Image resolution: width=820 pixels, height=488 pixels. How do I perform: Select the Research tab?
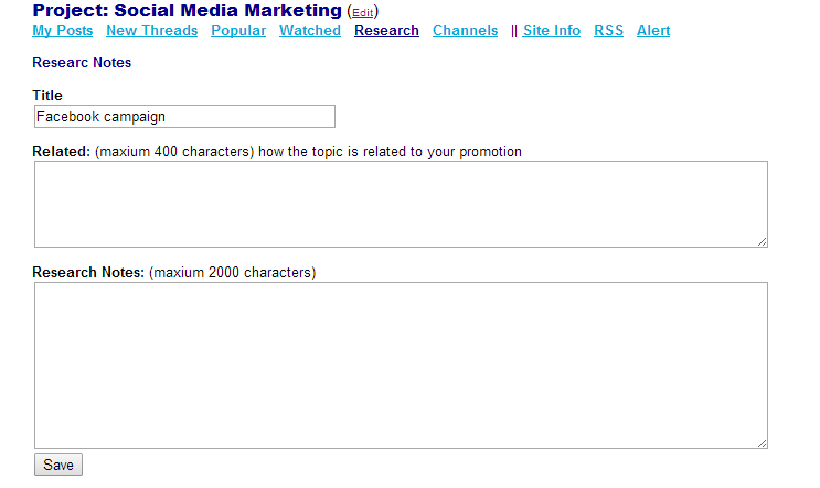tap(386, 30)
